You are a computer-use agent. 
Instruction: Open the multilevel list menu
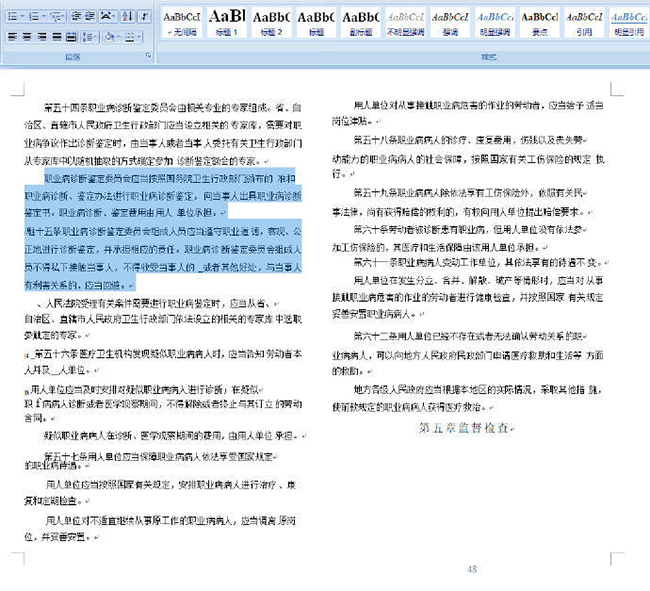pyautogui.click(x=57, y=16)
